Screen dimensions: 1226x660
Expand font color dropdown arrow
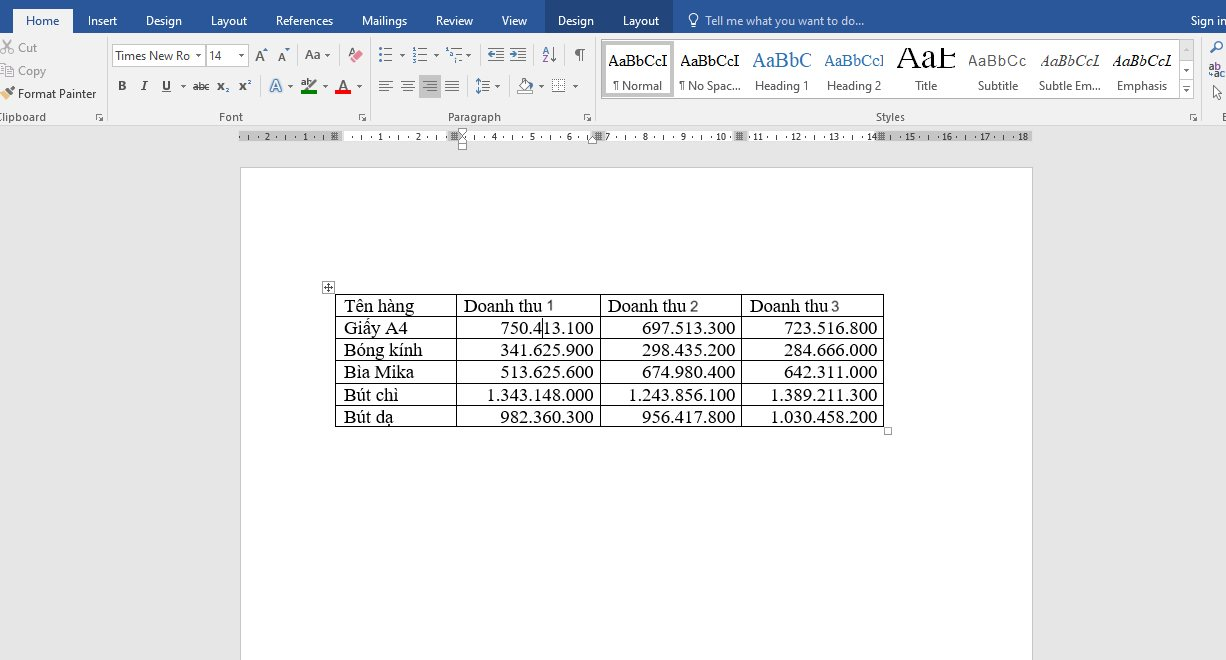359,87
